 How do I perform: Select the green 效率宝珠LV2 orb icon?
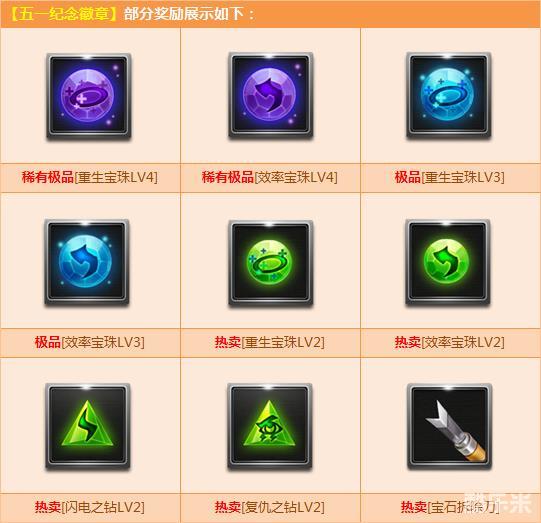pyautogui.click(x=448, y=263)
